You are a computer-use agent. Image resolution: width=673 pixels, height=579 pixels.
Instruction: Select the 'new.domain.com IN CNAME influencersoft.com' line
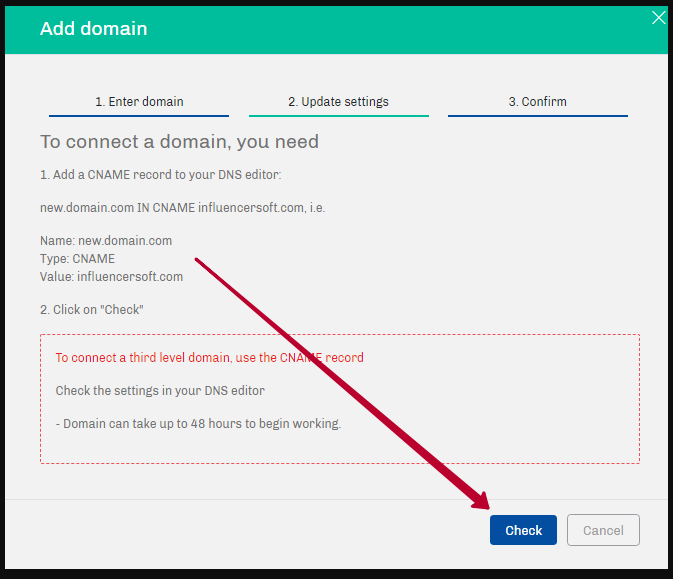[x=182, y=208]
